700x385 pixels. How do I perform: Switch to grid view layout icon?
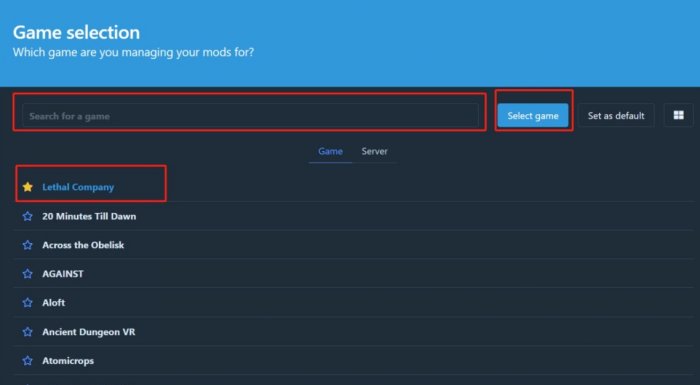pos(679,115)
